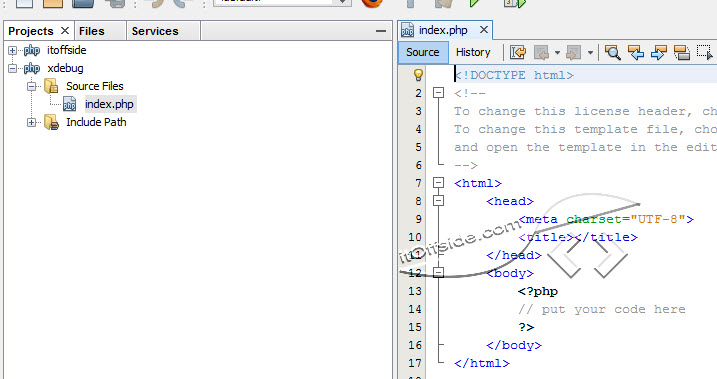Viewport: 717px width, 379px height.
Task: Open the Back history dropdown arrow
Action: 557,53
